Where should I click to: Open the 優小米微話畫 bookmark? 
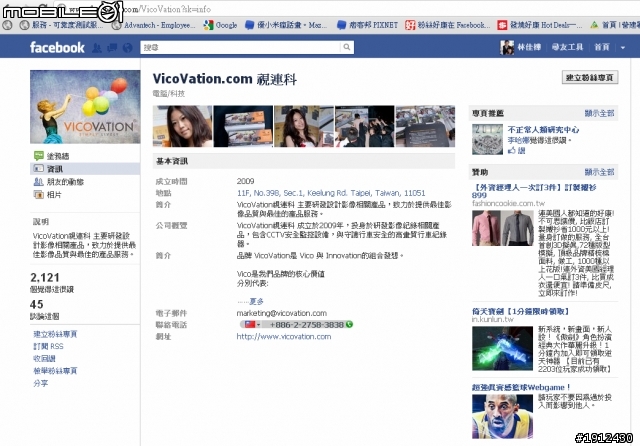point(286,25)
